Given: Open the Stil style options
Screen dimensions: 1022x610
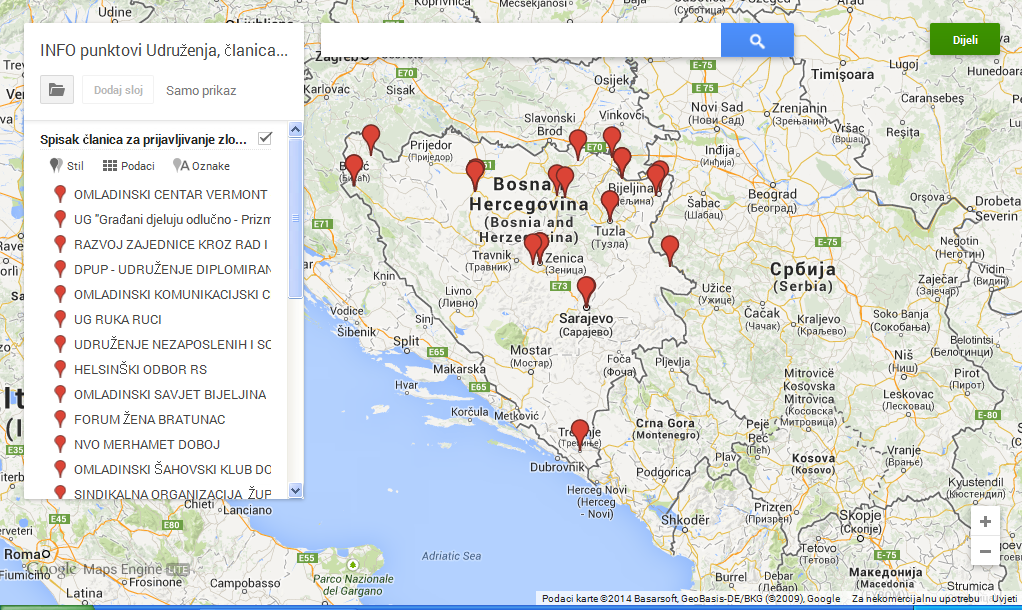Looking at the screenshot, I should click(67, 166).
